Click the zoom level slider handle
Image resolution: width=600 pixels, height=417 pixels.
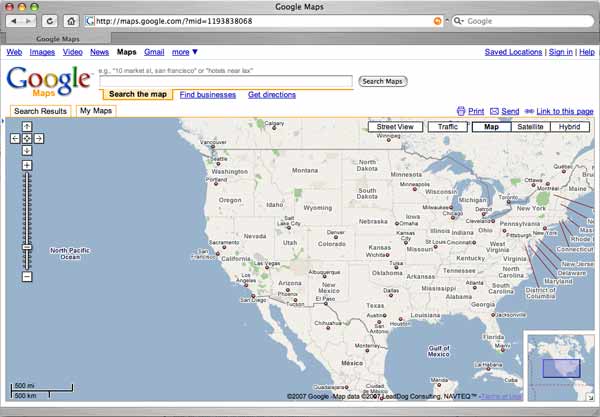point(27,247)
